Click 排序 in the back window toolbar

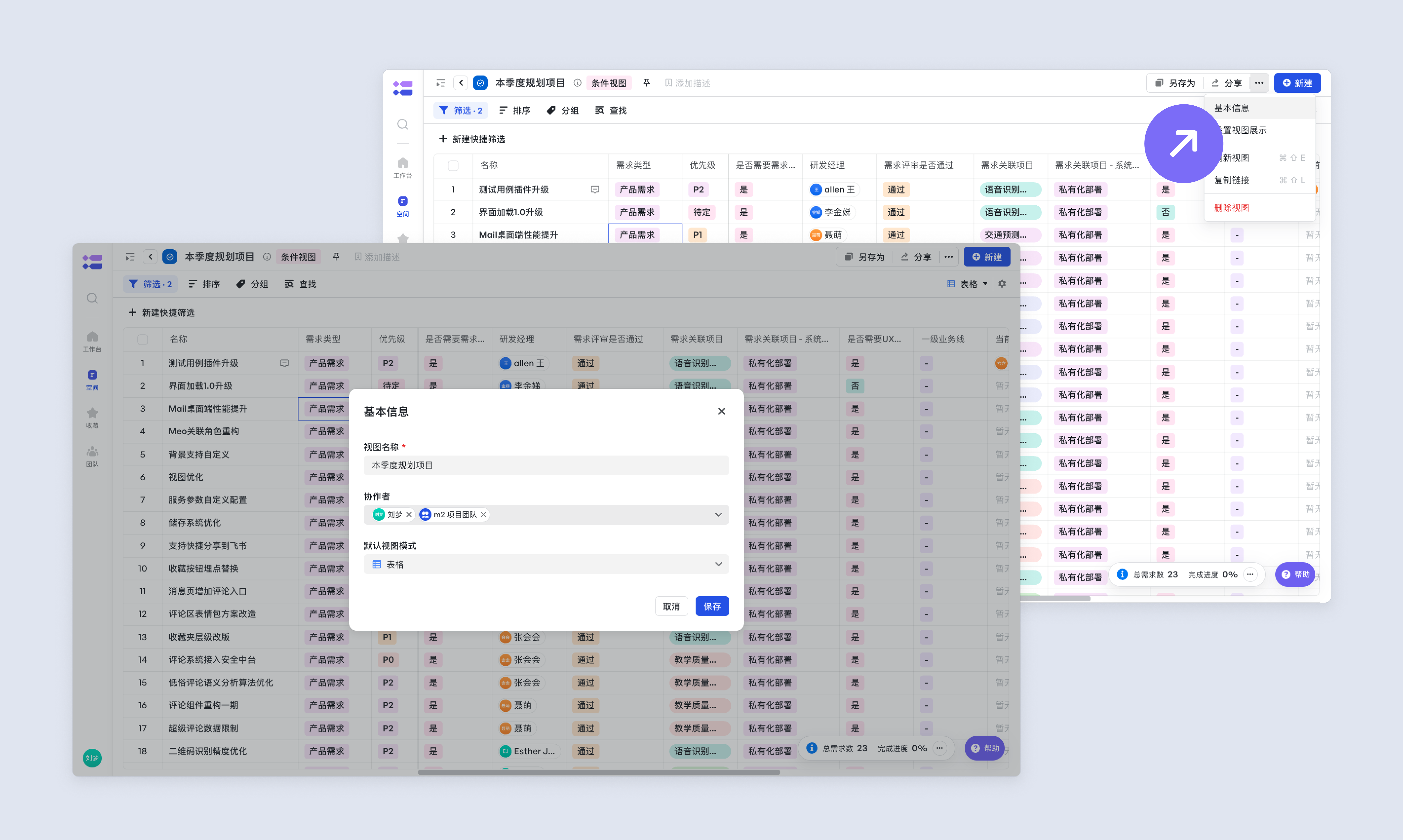click(515, 110)
